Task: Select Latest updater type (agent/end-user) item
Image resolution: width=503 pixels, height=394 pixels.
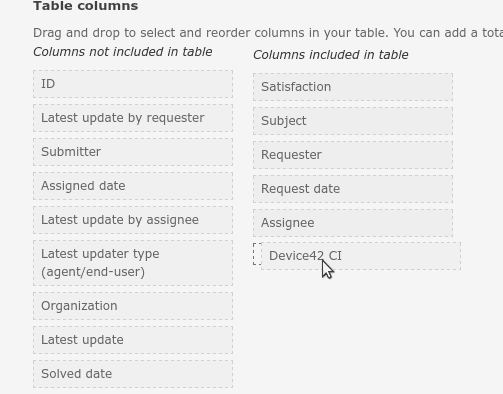Action: click(x=133, y=263)
